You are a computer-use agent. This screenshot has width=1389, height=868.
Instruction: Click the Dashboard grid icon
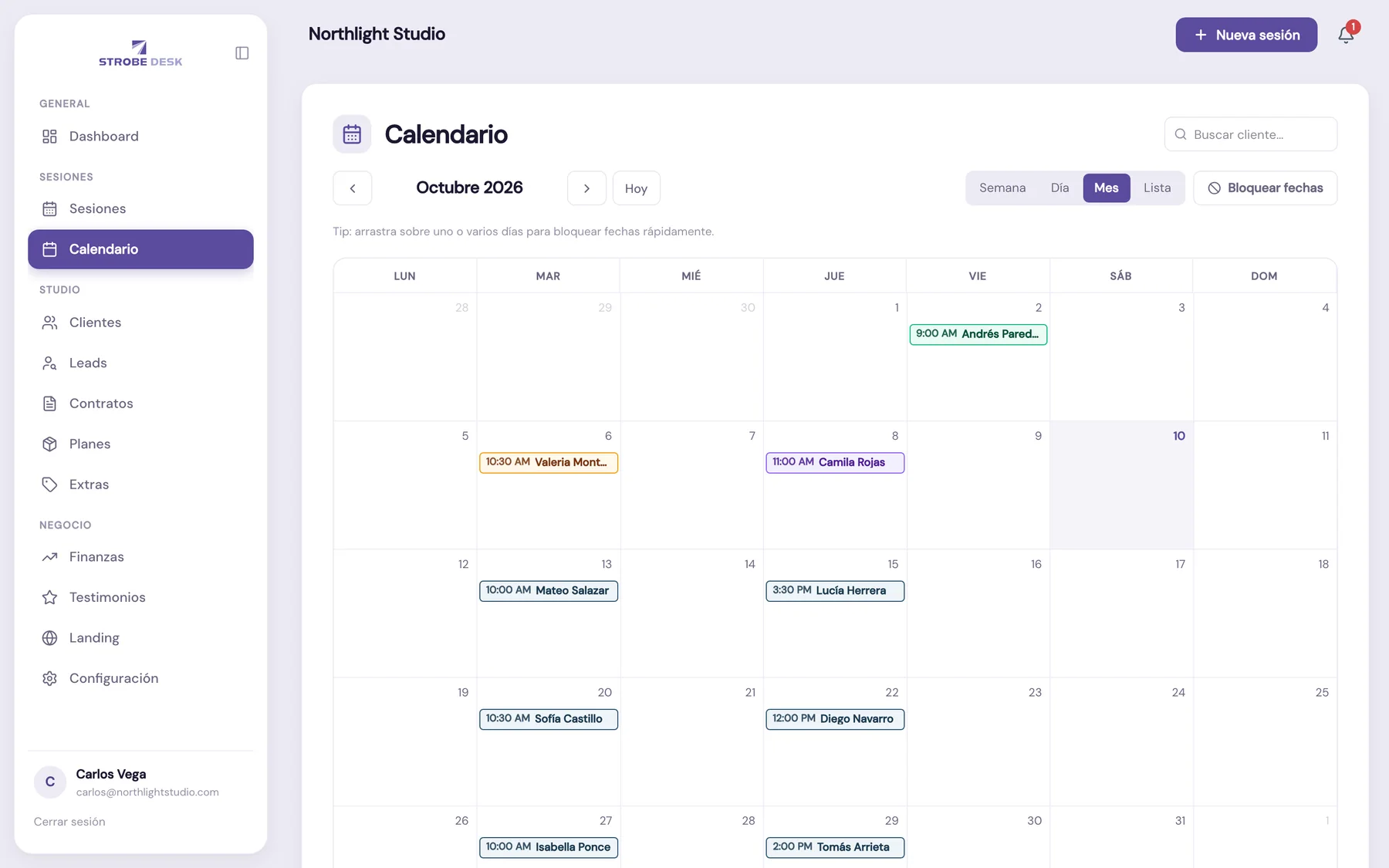coord(49,137)
